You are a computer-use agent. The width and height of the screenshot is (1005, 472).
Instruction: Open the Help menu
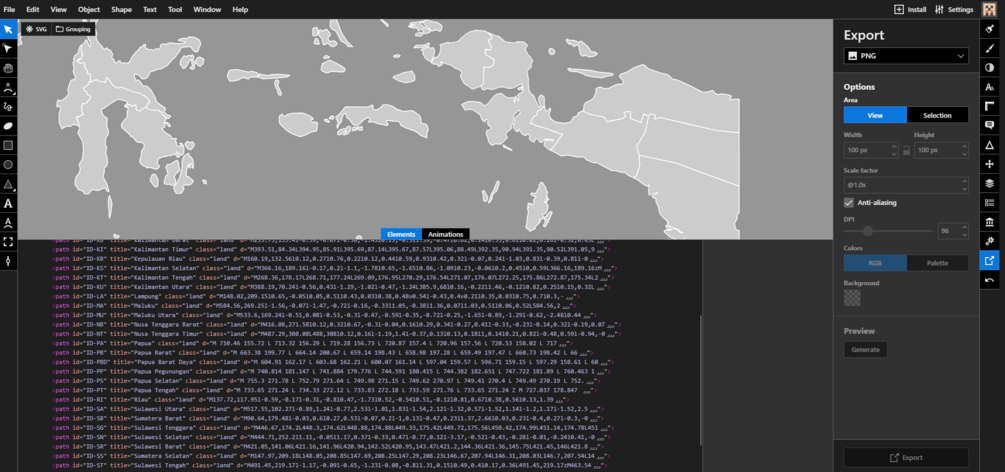coord(240,10)
